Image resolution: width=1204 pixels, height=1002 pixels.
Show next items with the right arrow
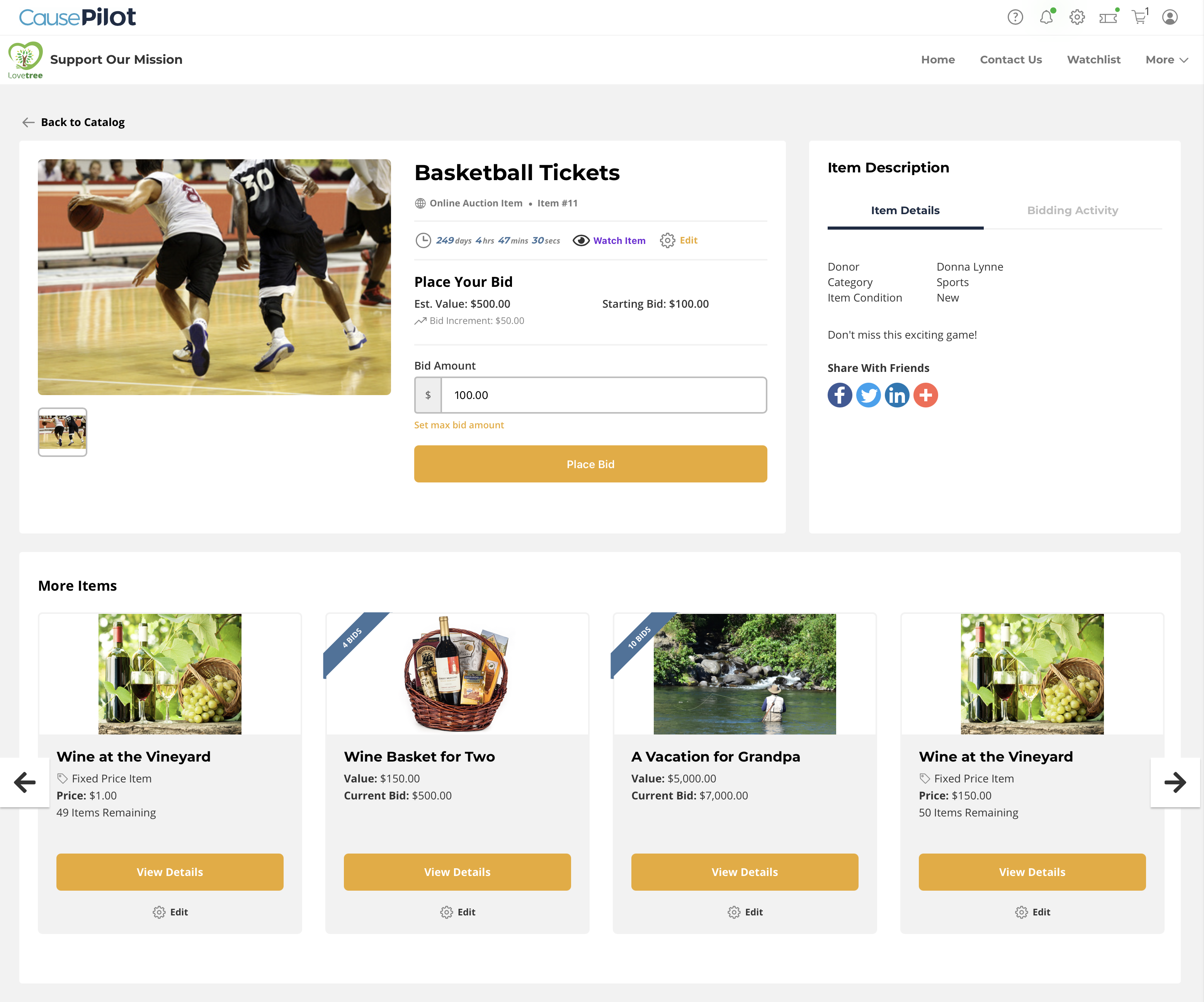1175,782
